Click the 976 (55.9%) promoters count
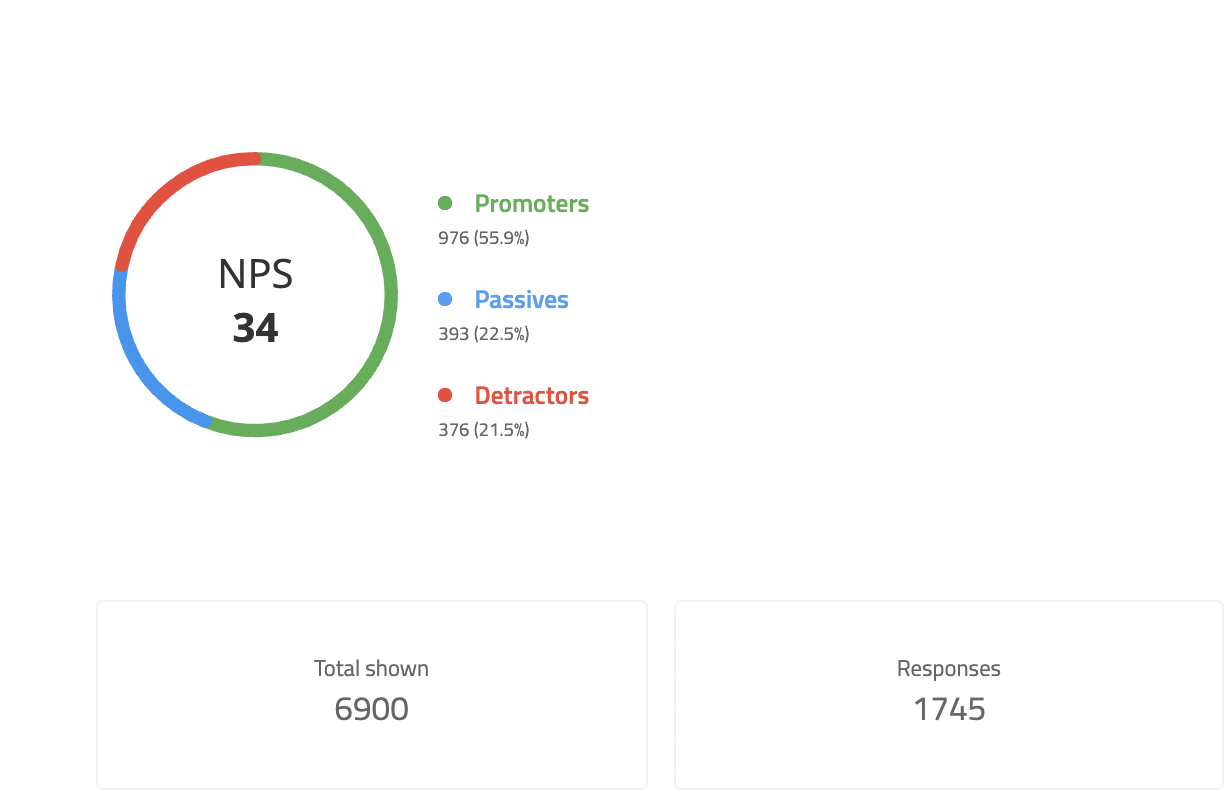Screen dimensions: 1232x792 (483, 238)
